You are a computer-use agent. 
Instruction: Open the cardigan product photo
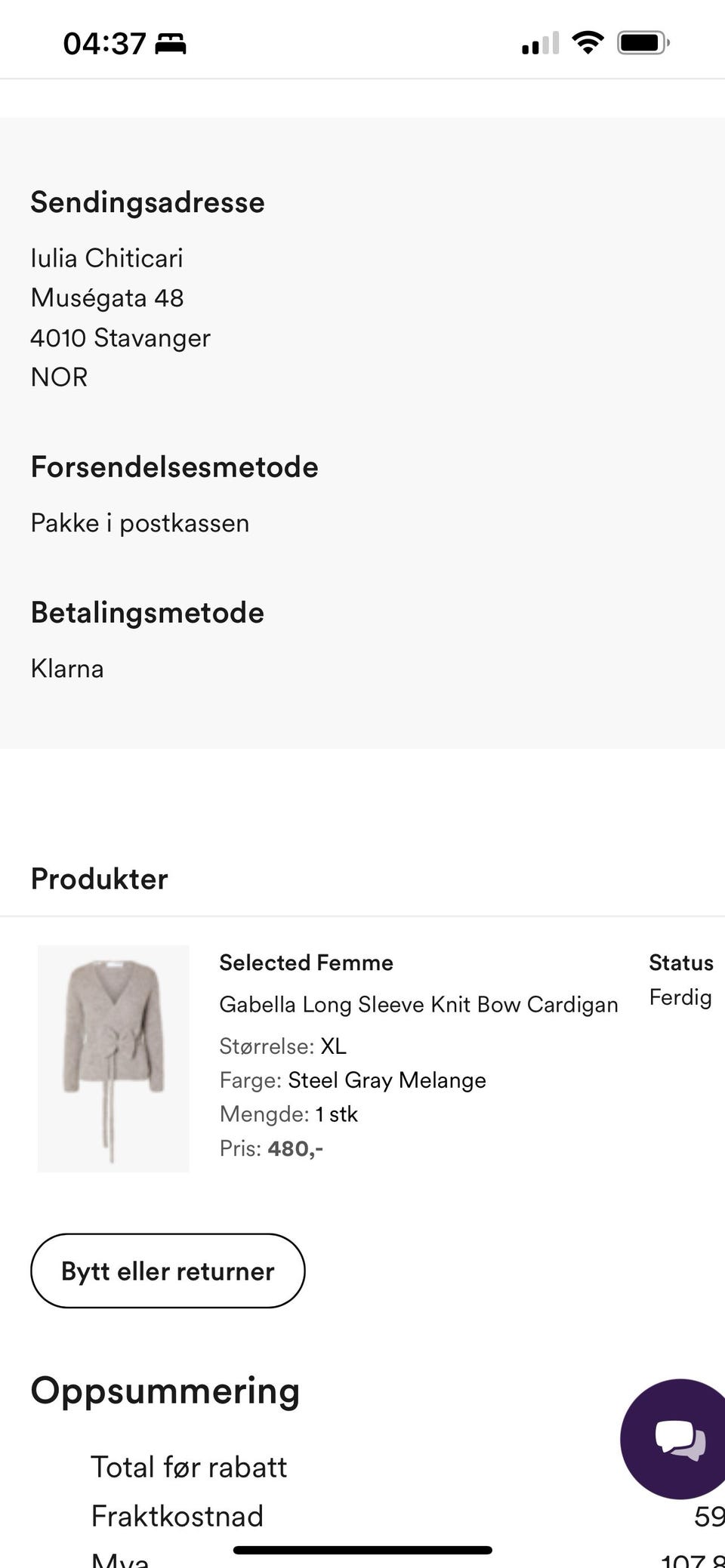(113, 1056)
